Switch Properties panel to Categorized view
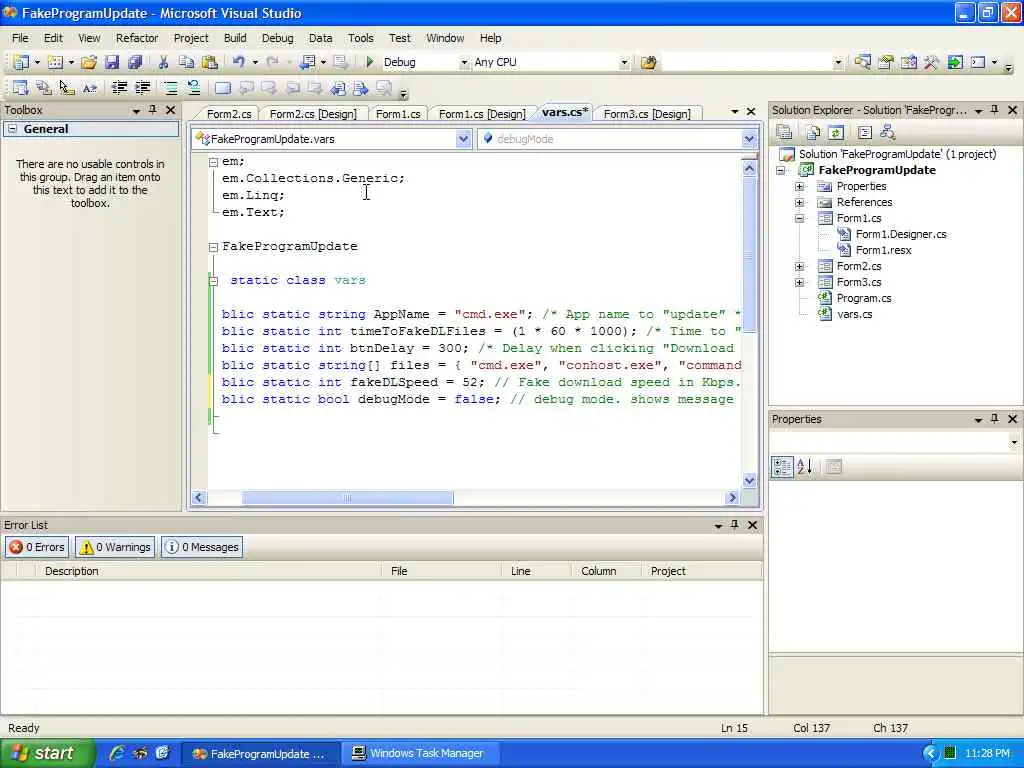This screenshot has height=768, width=1024. [x=782, y=466]
